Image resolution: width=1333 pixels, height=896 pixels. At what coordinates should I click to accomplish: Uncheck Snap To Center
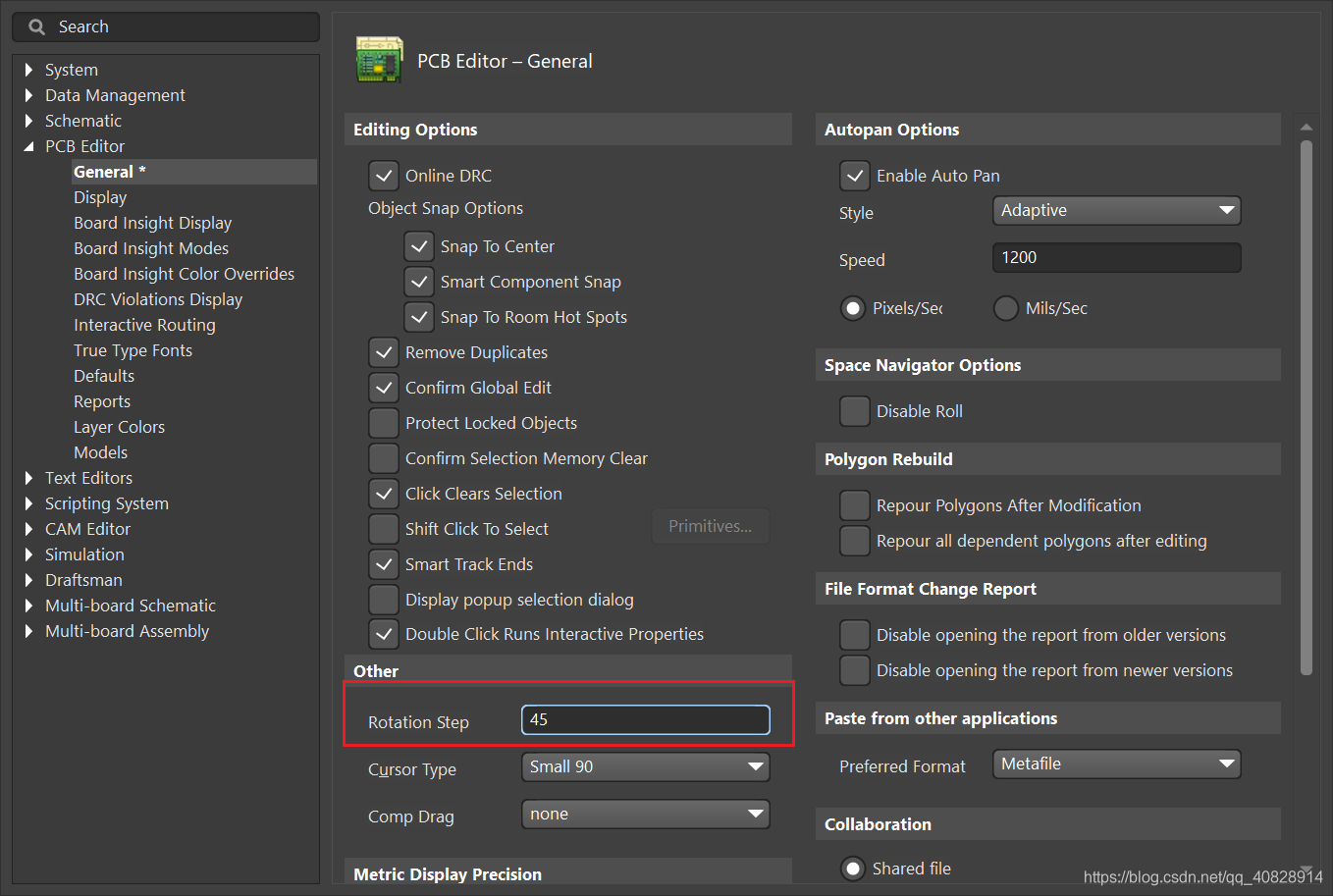419,246
